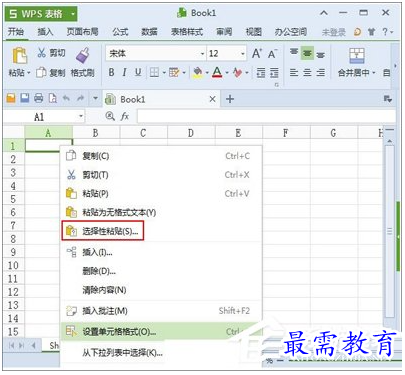The height and width of the screenshot is (375, 405).
Task: Open the font name dropdown
Action: pos(202,54)
